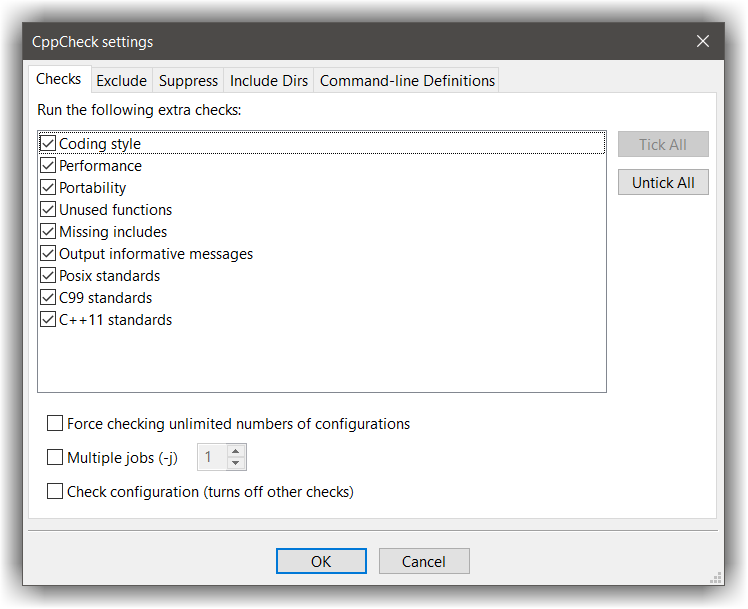The width and height of the screenshot is (748, 609).
Task: Enable Force checking unlimited configurations
Action: point(56,424)
